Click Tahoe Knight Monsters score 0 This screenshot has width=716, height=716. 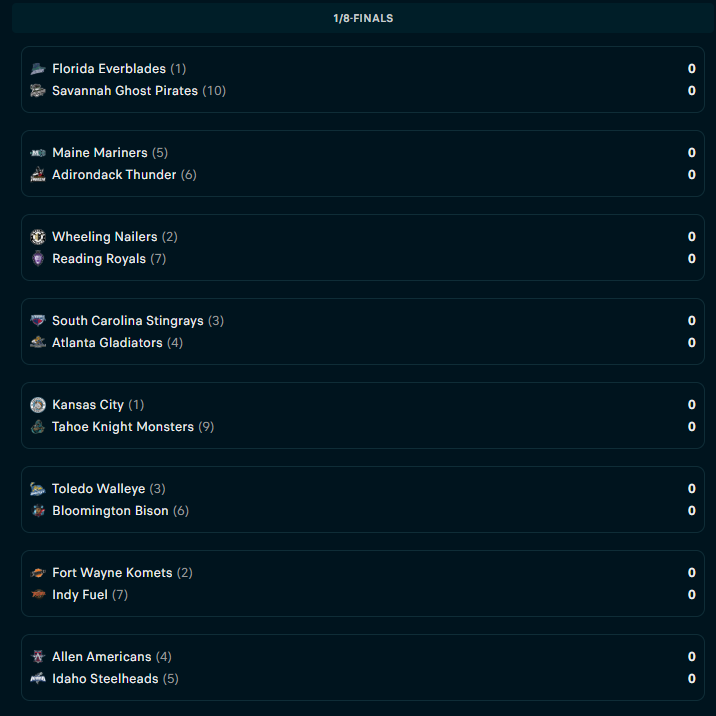click(x=691, y=427)
